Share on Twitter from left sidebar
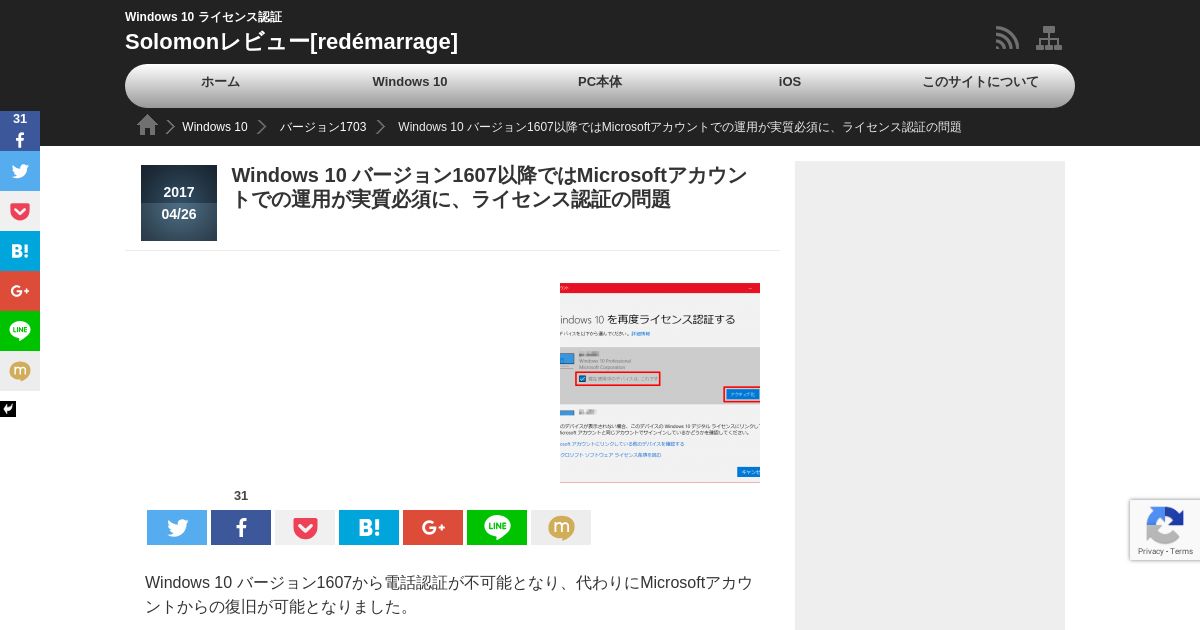This screenshot has height=630, width=1200. point(20,171)
